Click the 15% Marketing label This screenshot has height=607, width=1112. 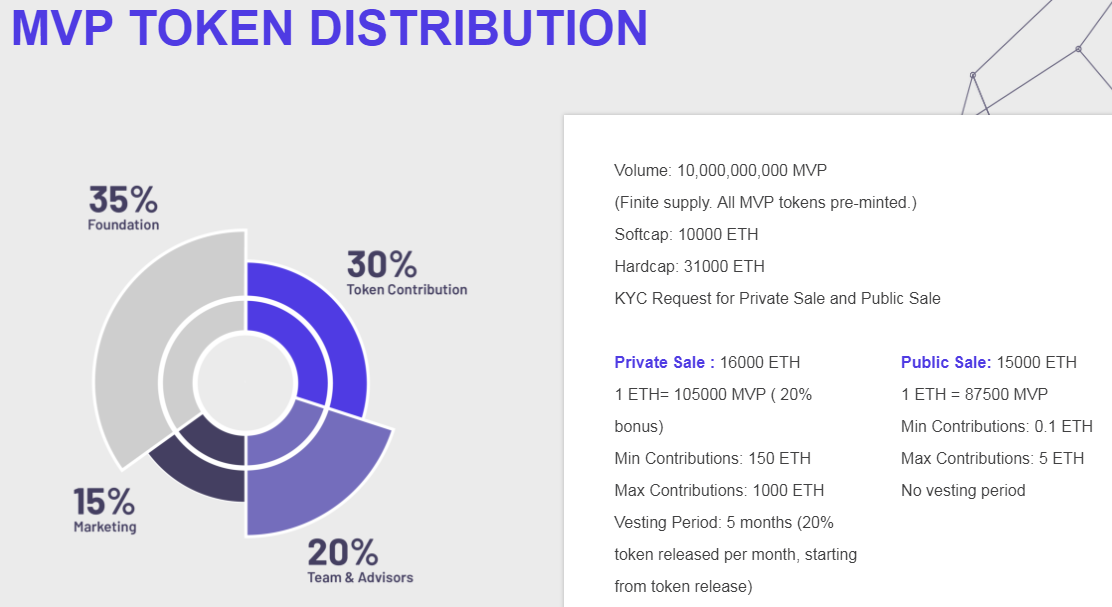pos(105,510)
